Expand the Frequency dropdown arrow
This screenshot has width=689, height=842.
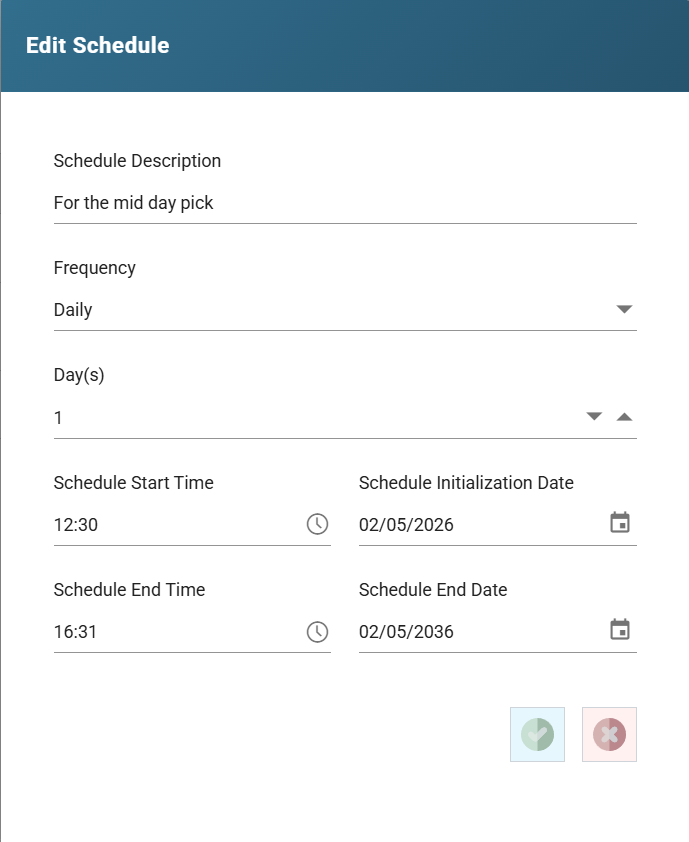point(624,309)
